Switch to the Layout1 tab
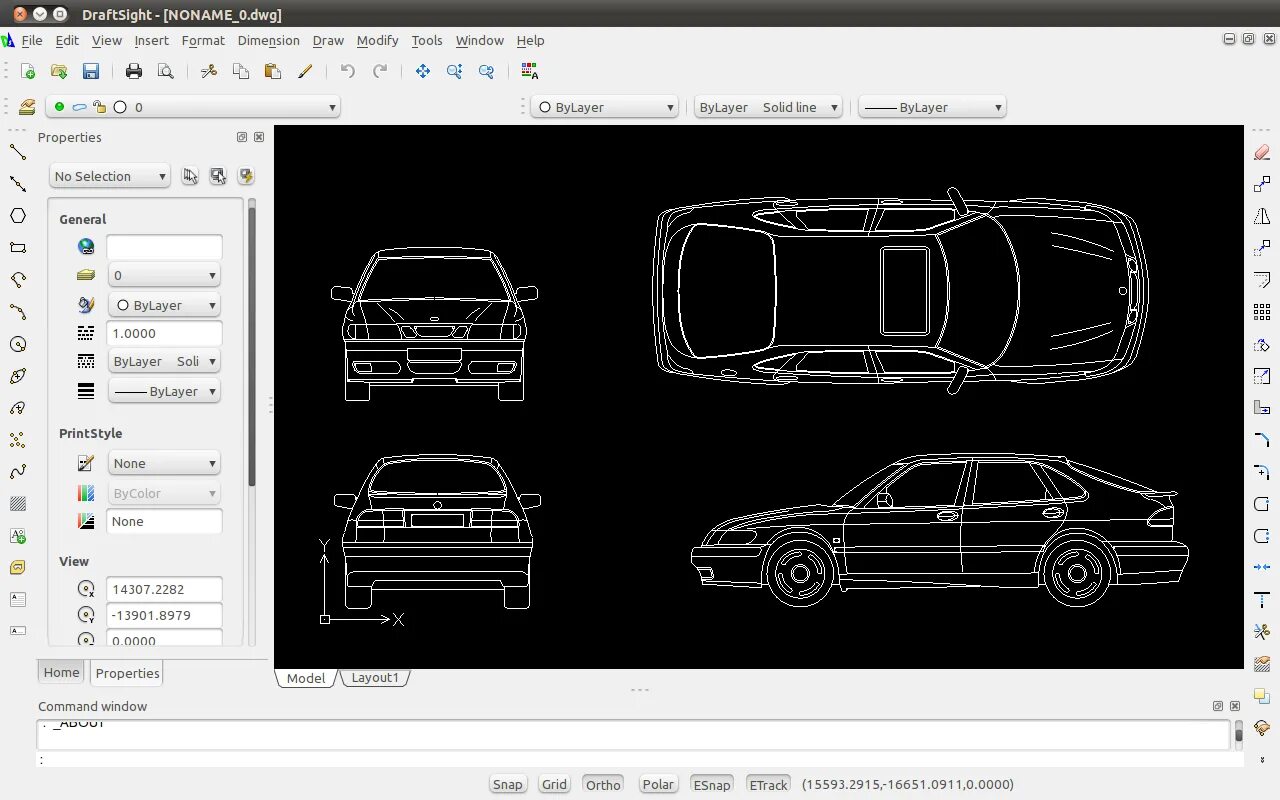This screenshot has width=1280, height=800. point(375,677)
